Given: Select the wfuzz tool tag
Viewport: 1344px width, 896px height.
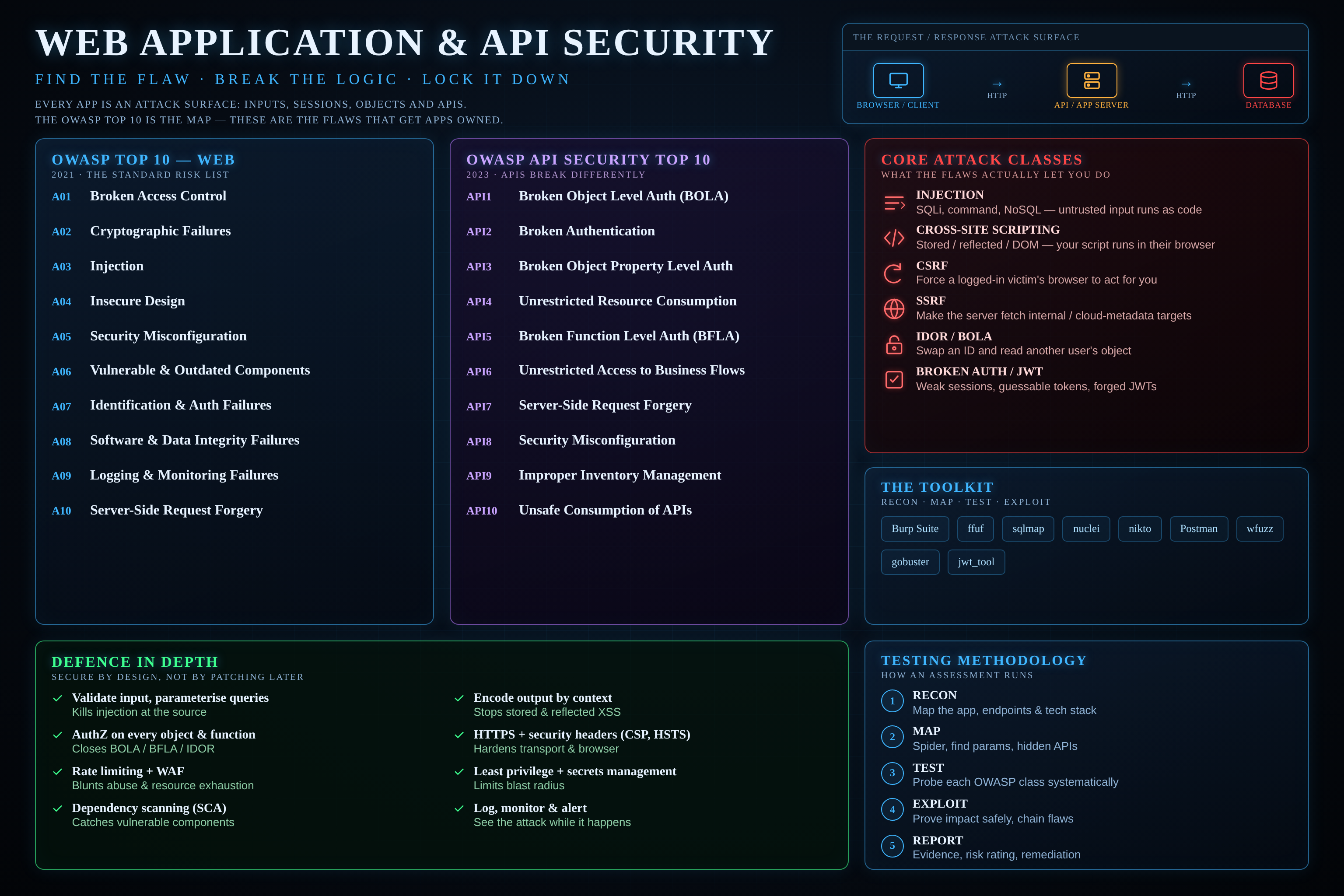Looking at the screenshot, I should point(1260,528).
